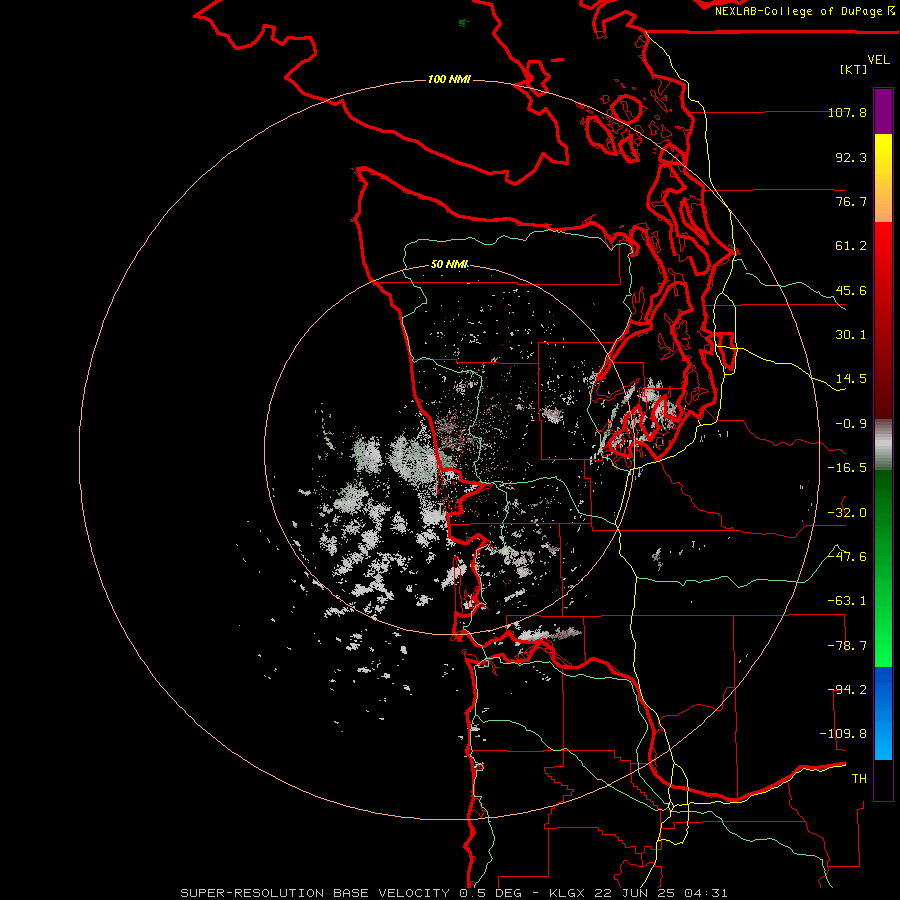Image resolution: width=900 pixels, height=900 pixels.
Task: Click the TH threshold label in legend
Action: (x=859, y=779)
